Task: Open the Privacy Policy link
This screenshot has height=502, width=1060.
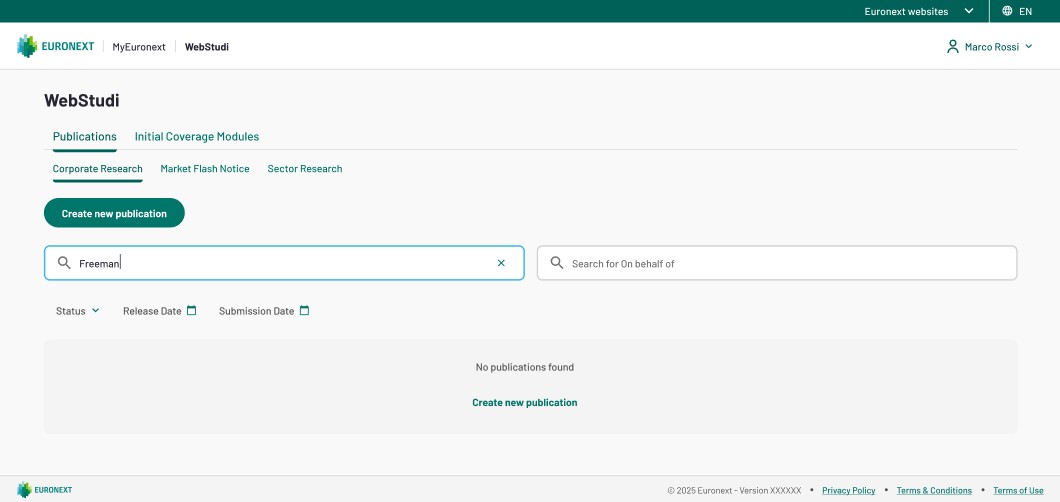Action: click(848, 491)
